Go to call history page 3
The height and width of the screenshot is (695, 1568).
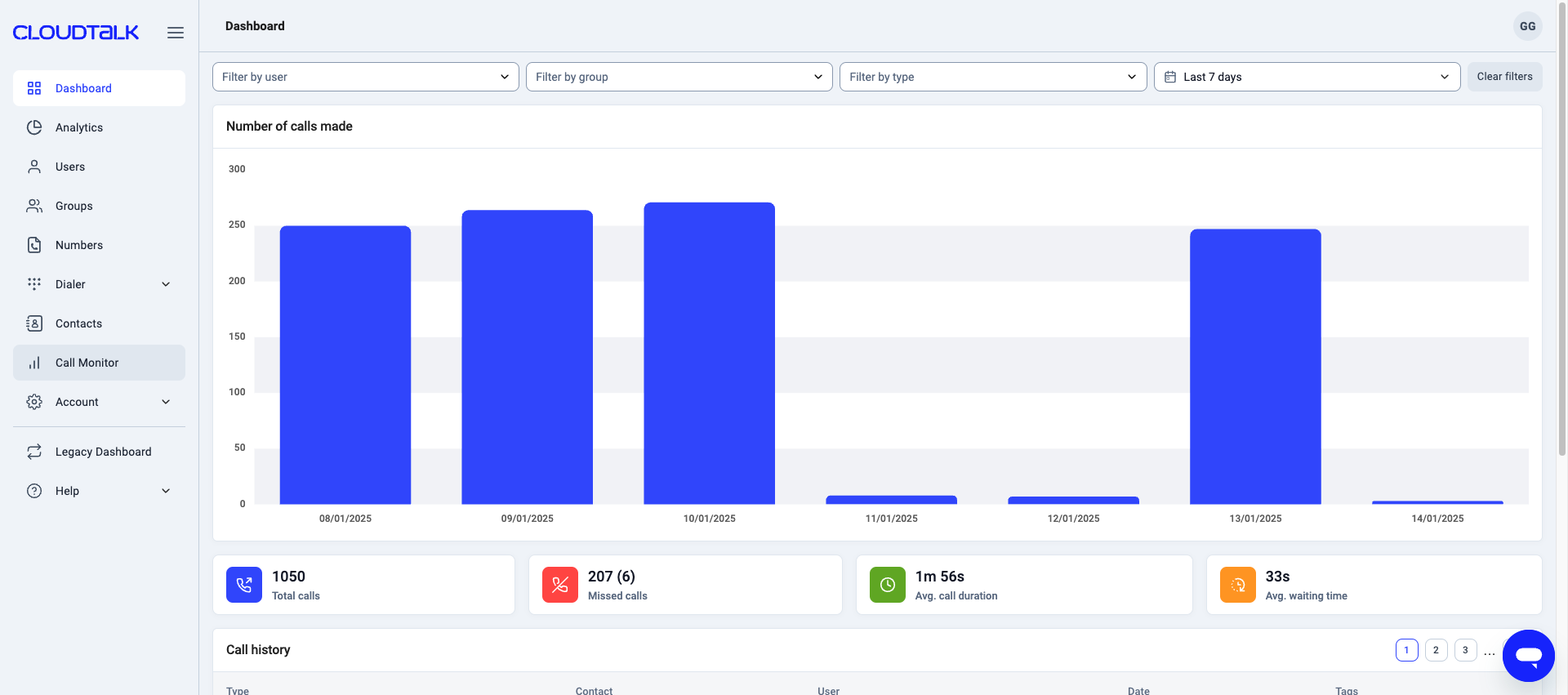[1466, 650]
